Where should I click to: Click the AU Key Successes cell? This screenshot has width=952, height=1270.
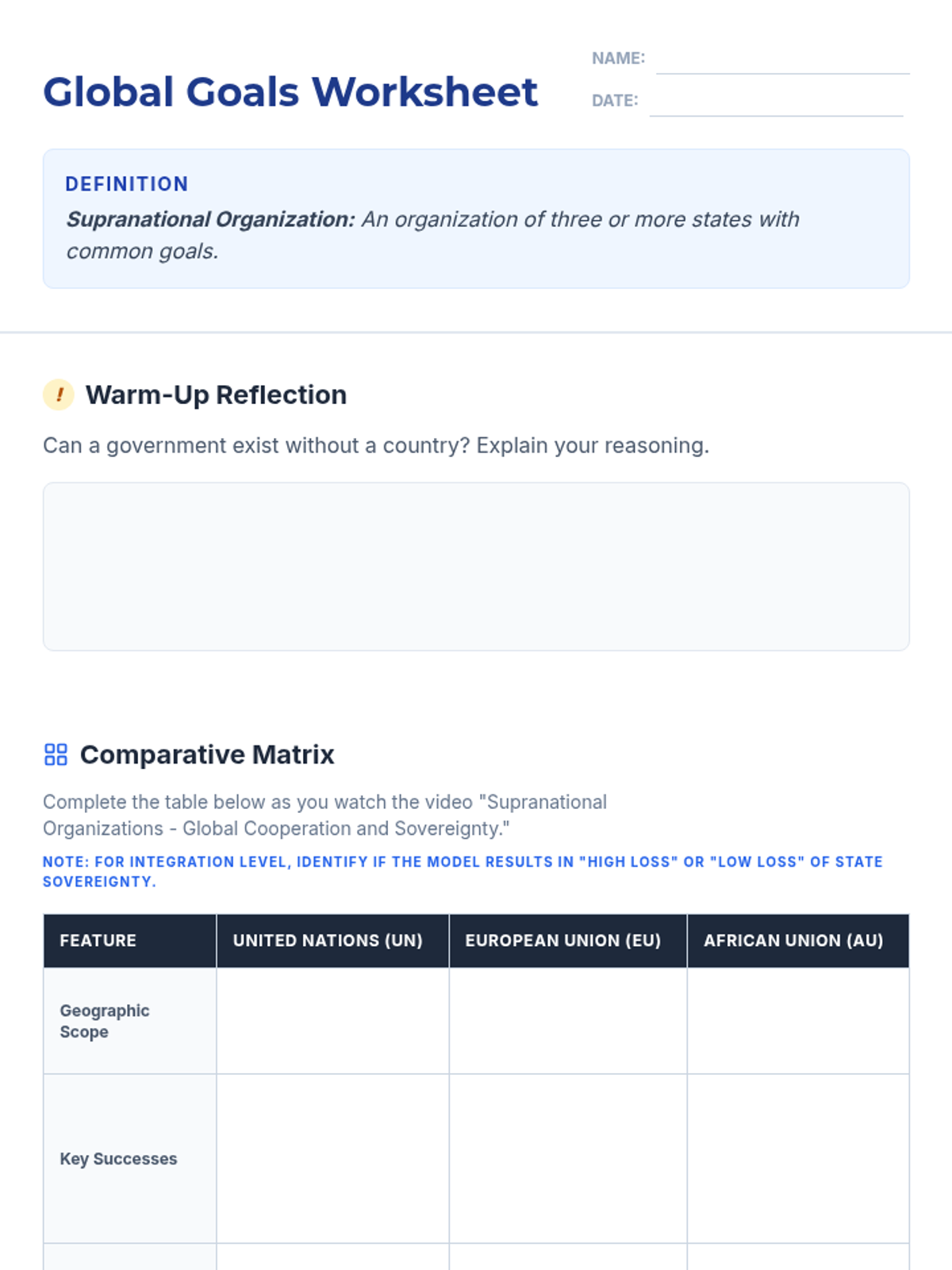(798, 1159)
